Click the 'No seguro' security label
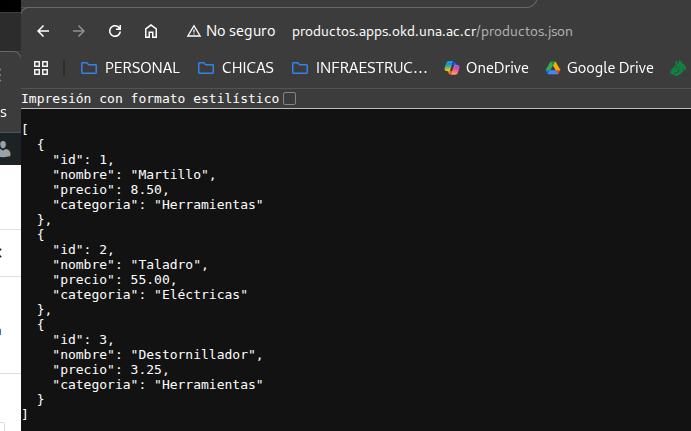691x431 pixels. tap(240, 31)
